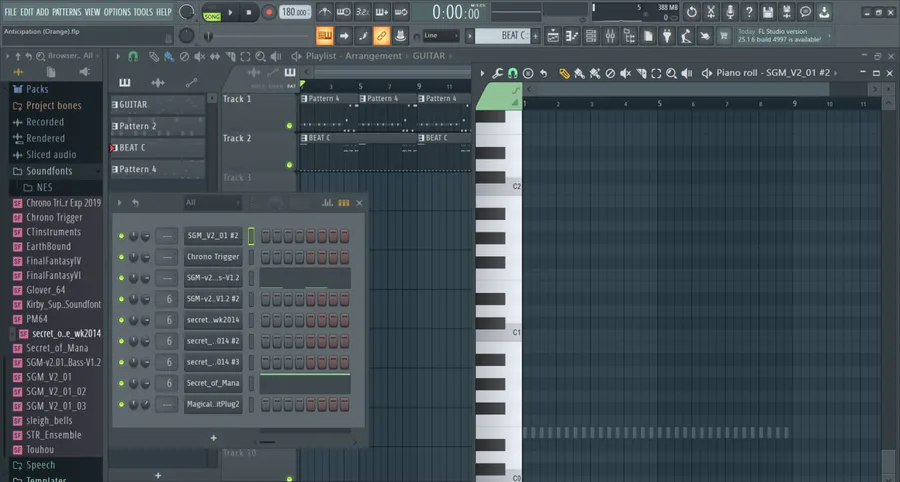
Task: Select the GUITAR pattern in picker
Action: pyautogui.click(x=158, y=104)
